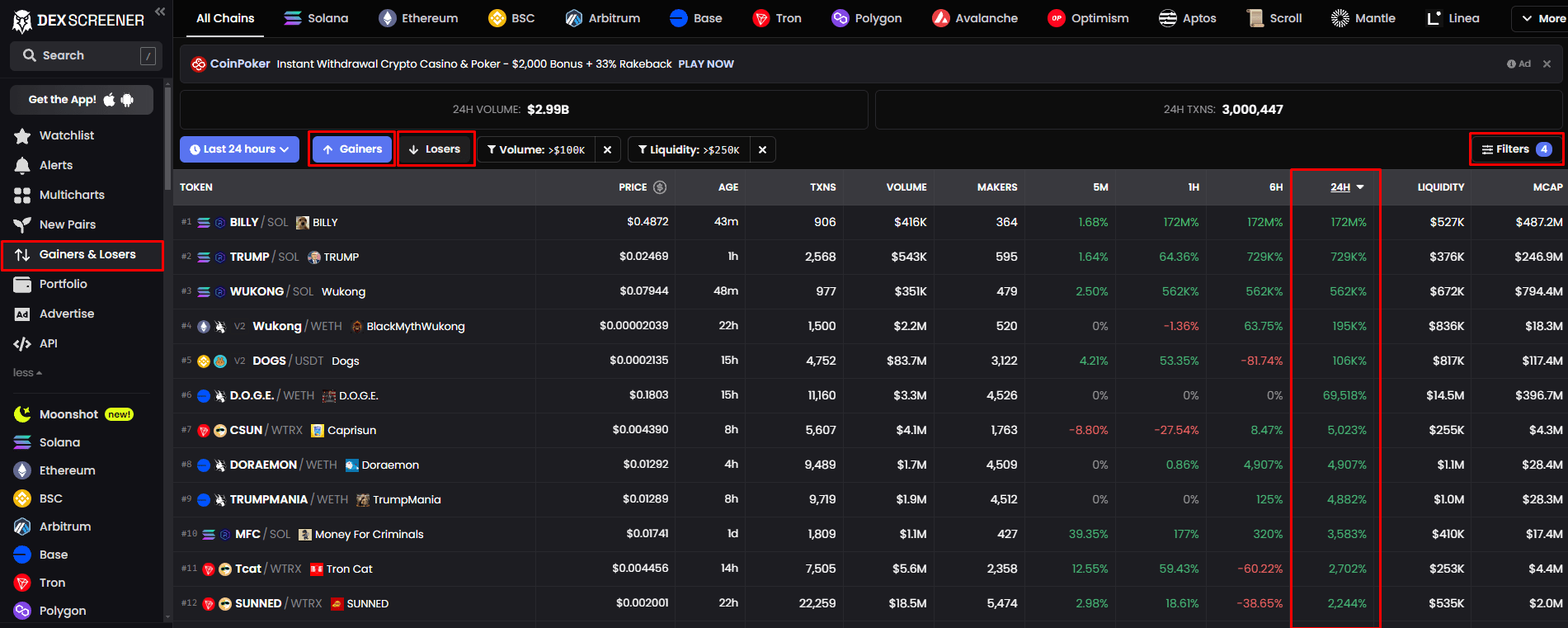This screenshot has width=1568, height=628.
Task: Edit the Liquidity >$250K filter
Action: tap(689, 149)
